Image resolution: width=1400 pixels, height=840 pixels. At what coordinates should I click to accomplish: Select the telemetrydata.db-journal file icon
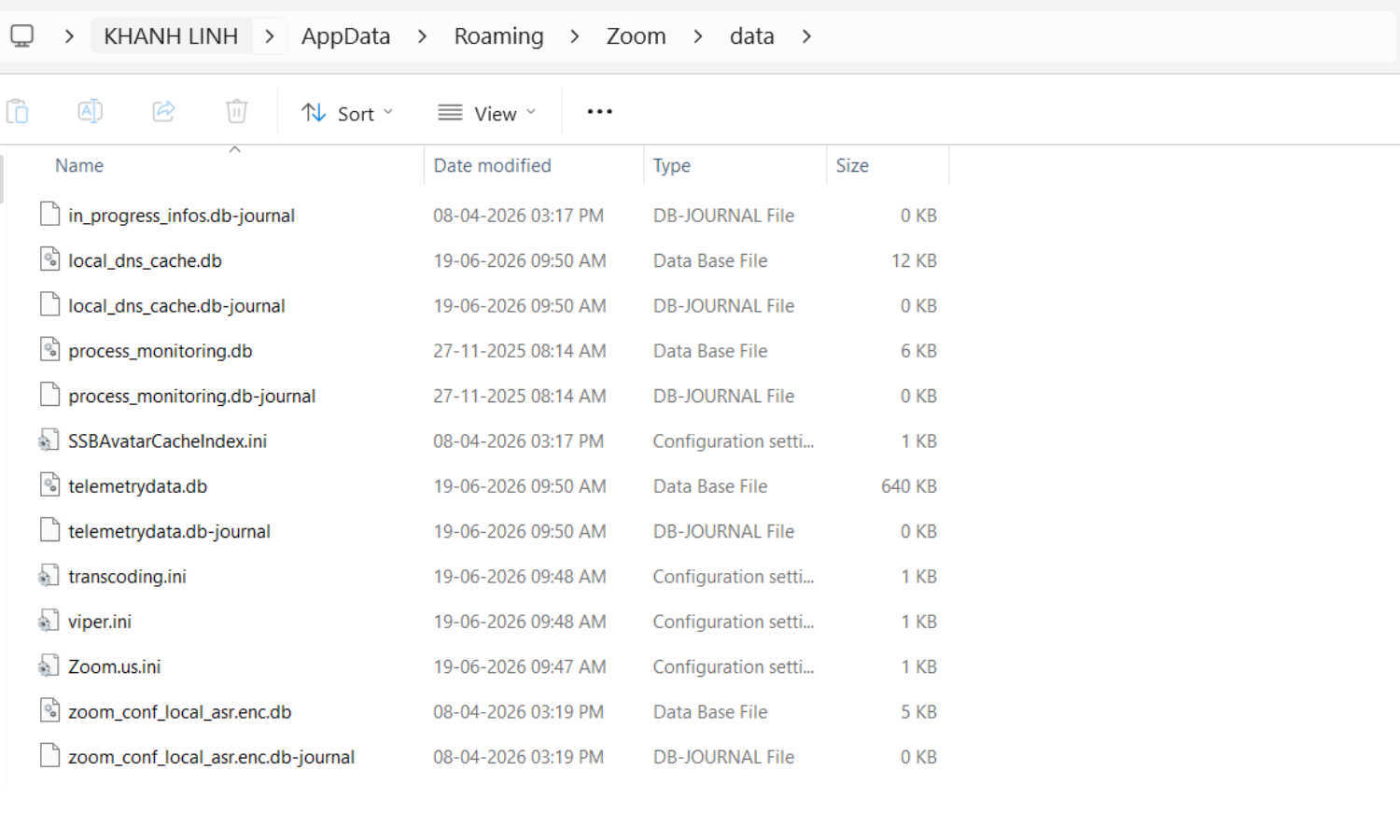coord(50,530)
